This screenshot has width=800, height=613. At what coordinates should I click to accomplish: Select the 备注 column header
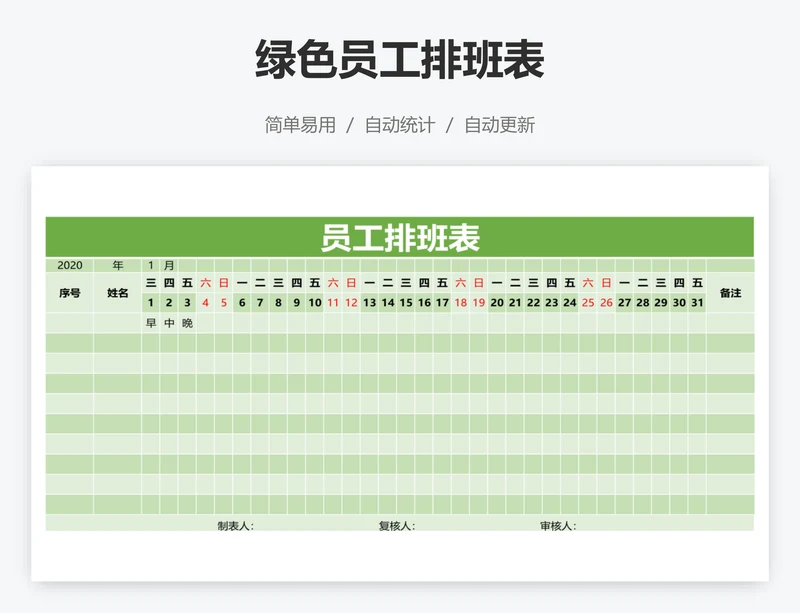(730, 293)
